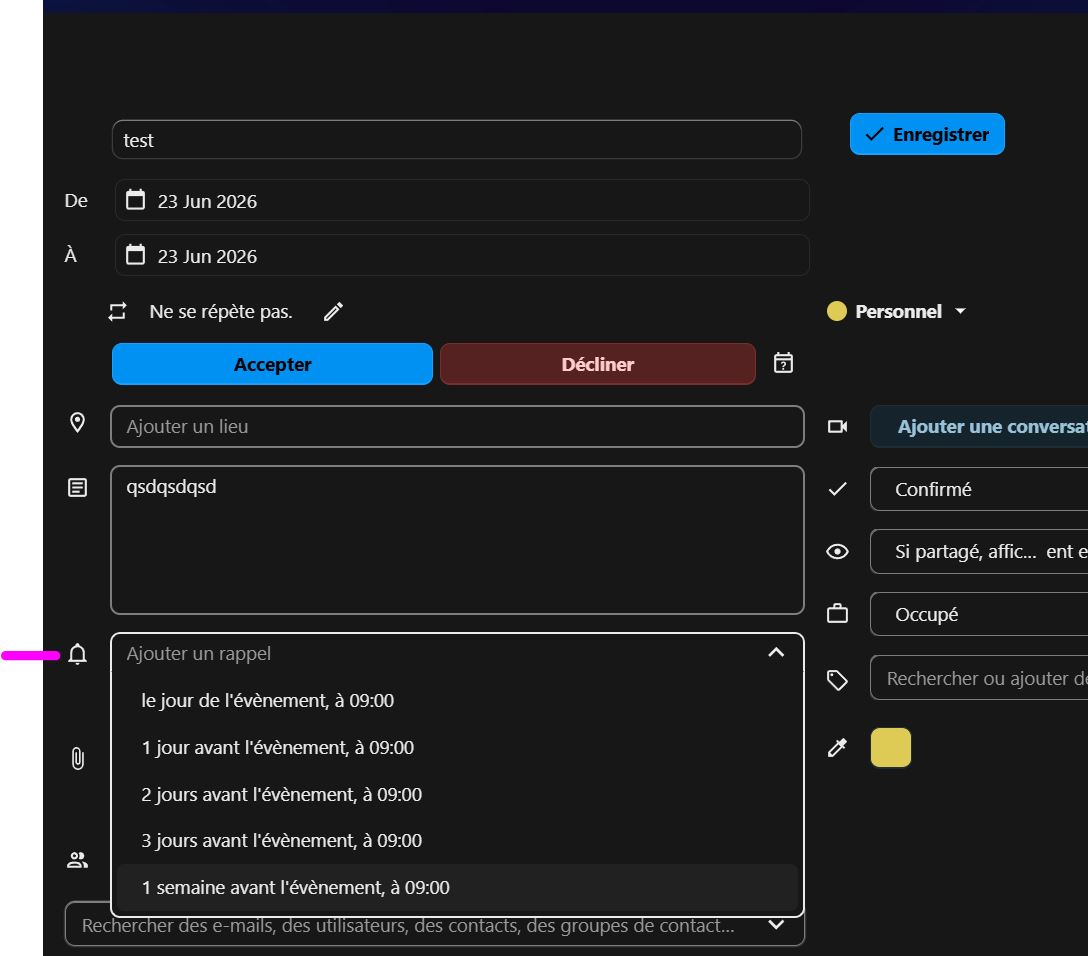This screenshot has height=956, width=1088.
Task: Click the color eyedropper icon
Action: [838, 747]
